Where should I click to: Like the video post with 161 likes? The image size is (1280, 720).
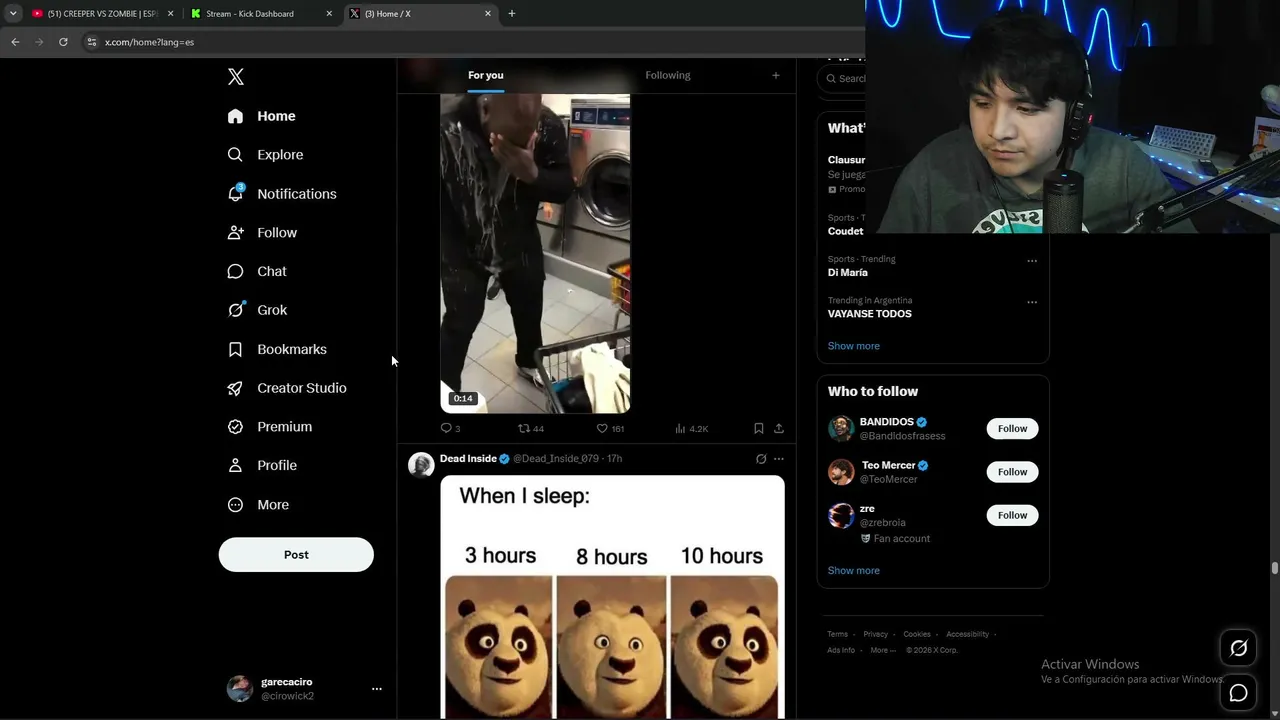click(x=602, y=428)
